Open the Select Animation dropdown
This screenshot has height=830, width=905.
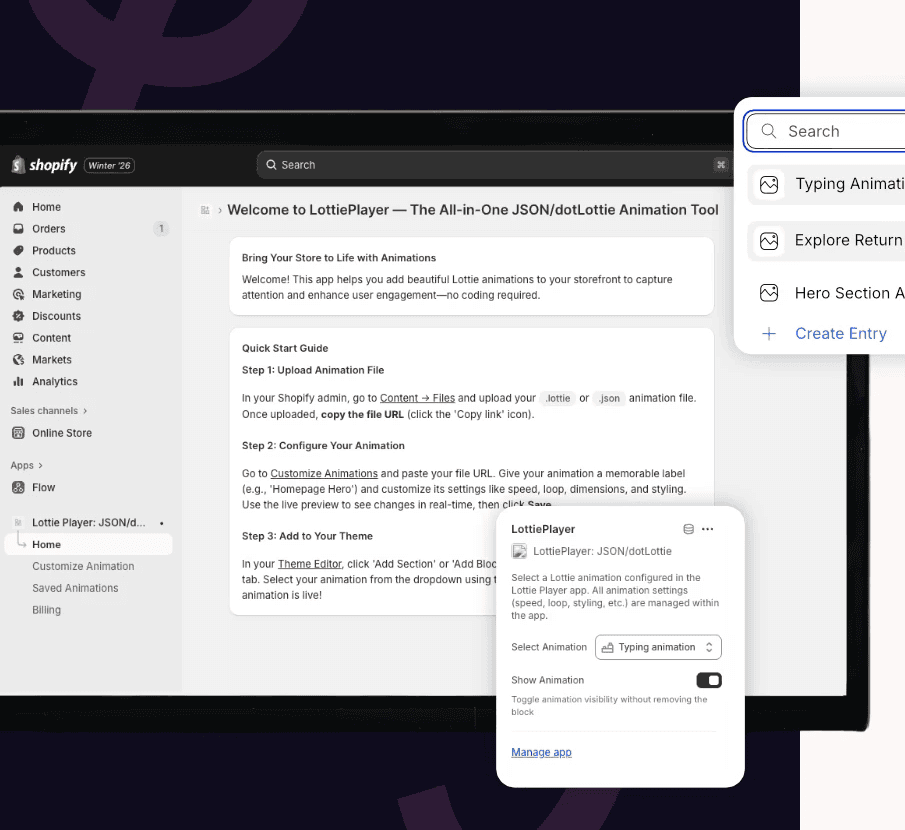coord(658,647)
